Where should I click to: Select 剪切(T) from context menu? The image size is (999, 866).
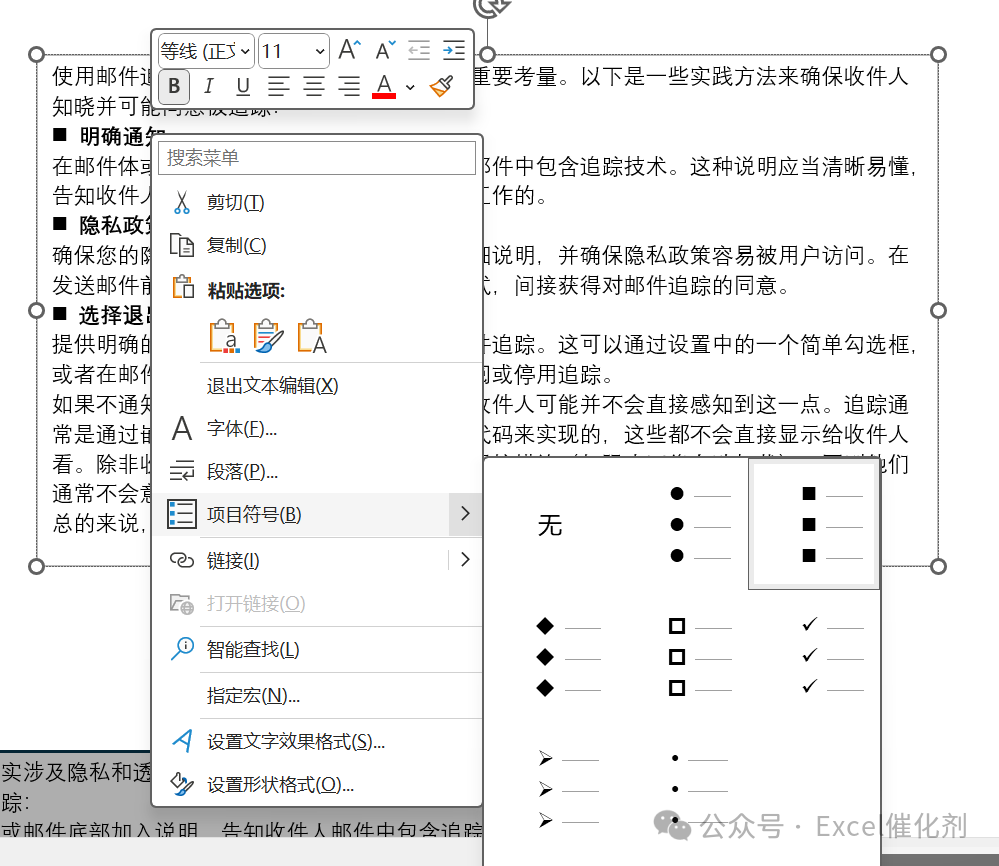point(317,203)
